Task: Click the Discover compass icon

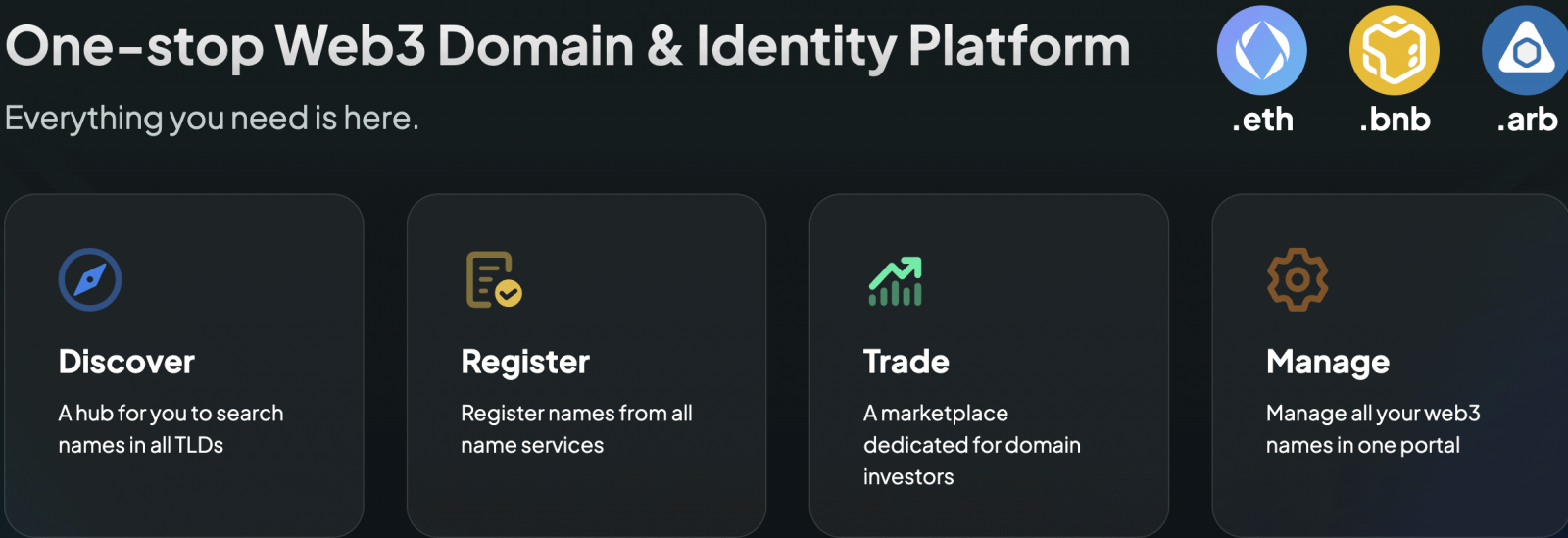Action: click(x=90, y=279)
